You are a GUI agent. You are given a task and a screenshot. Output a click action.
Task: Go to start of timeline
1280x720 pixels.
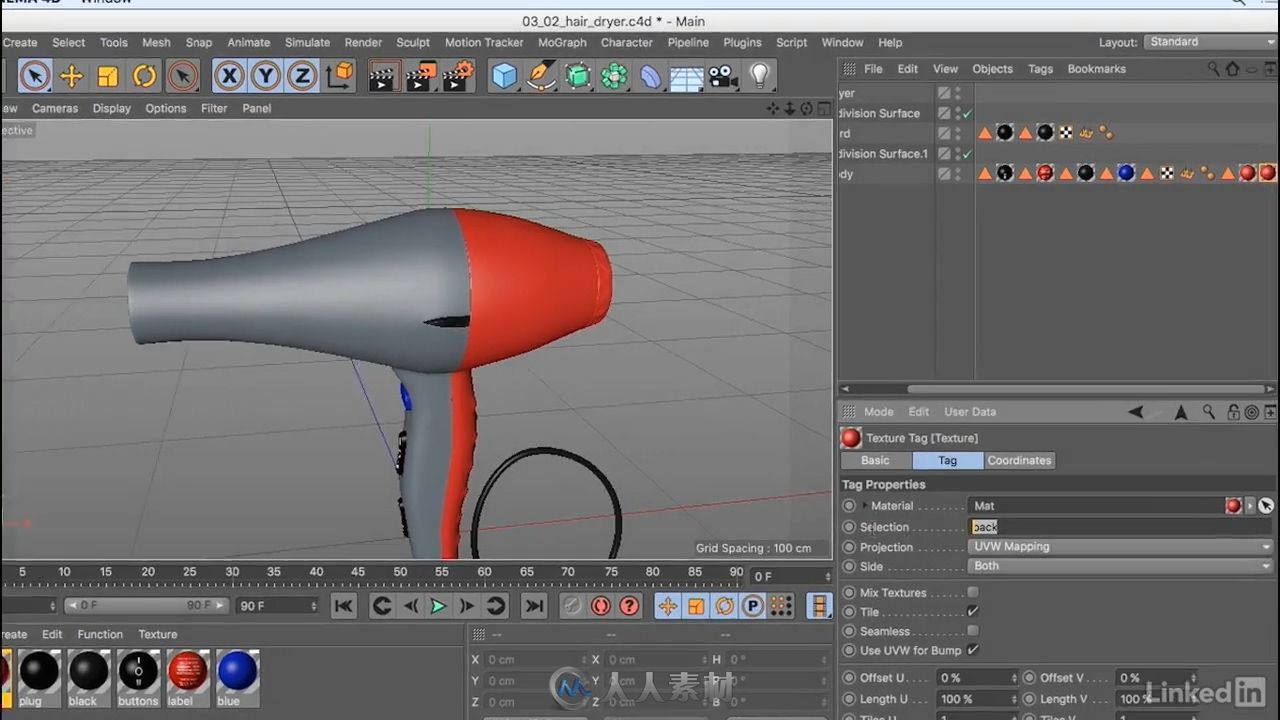tap(343, 605)
